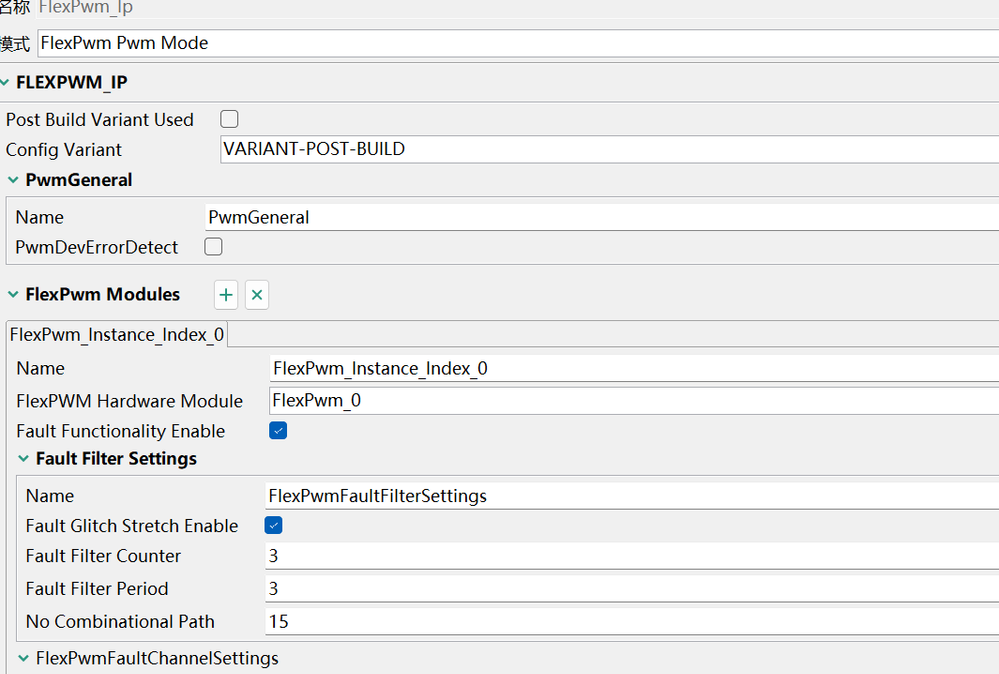Uncheck Fault Functionality Enable
Image resolution: width=999 pixels, height=674 pixels.
(278, 431)
